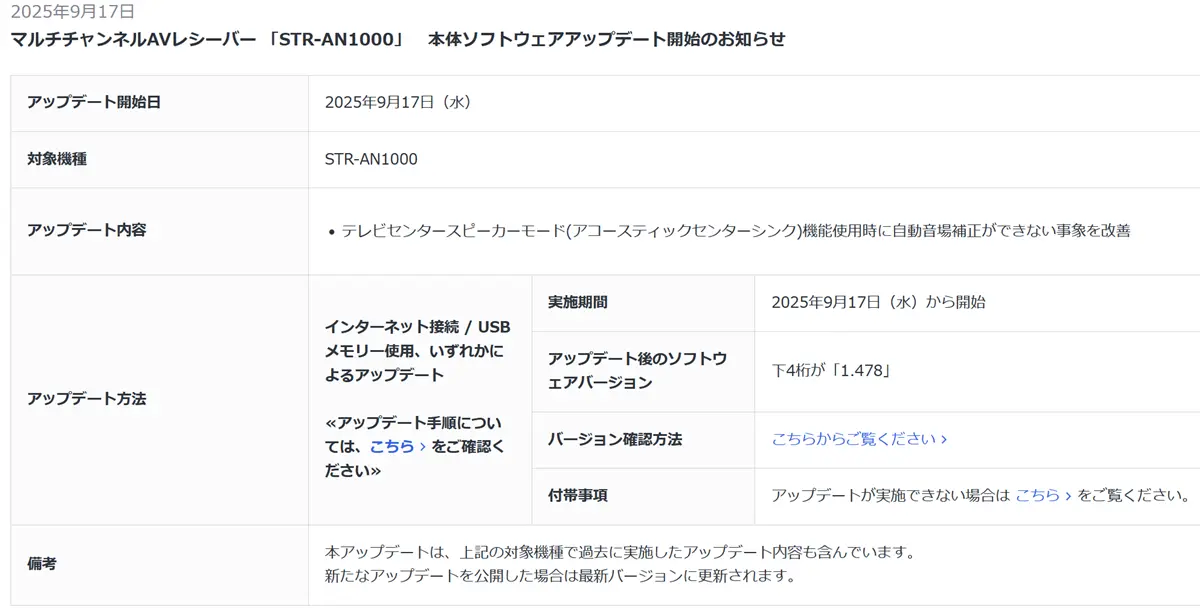
Task: Follow the こちらからご覧ください version check link
Action: click(x=859, y=439)
